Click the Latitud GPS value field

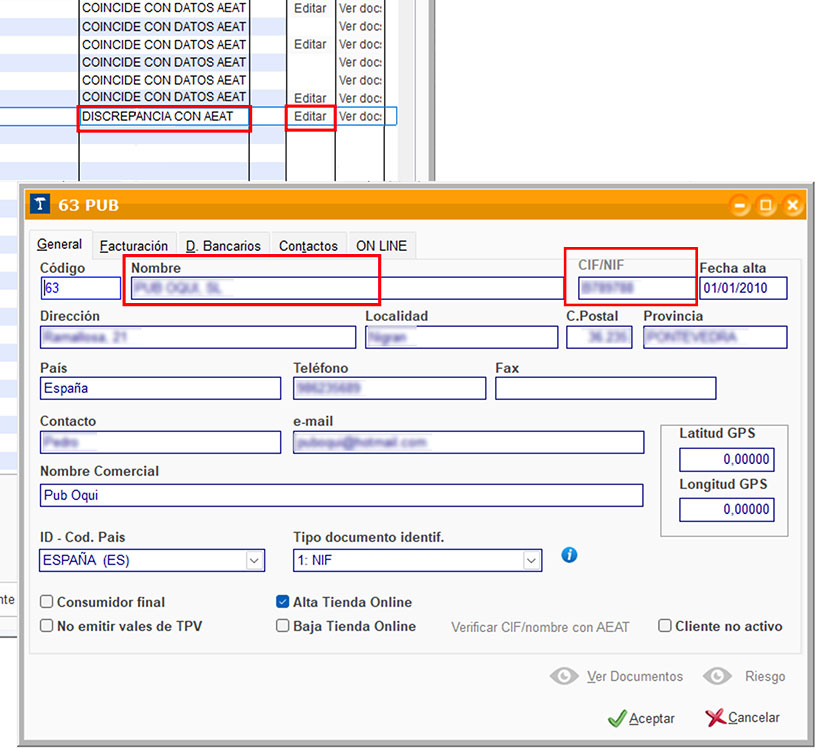[726, 460]
